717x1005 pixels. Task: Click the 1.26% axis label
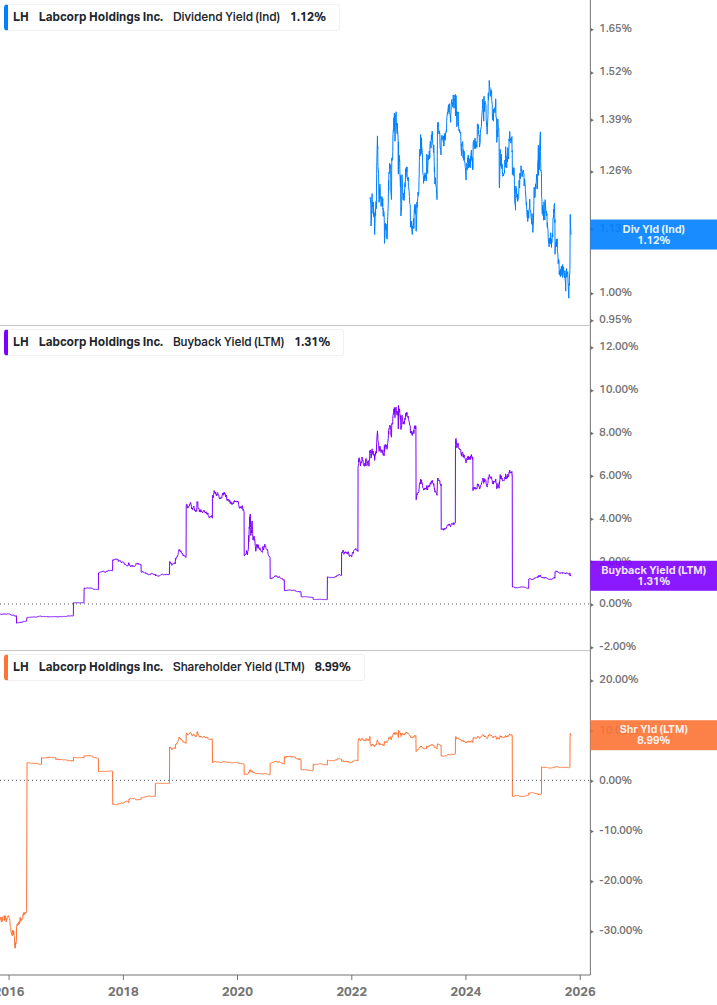[615, 170]
